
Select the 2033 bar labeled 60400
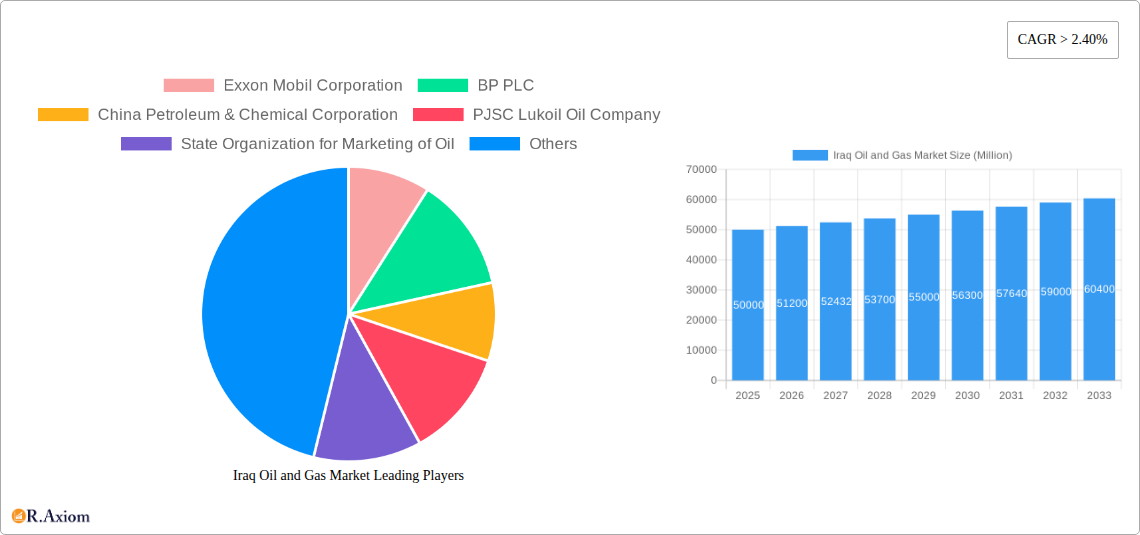(x=1099, y=289)
